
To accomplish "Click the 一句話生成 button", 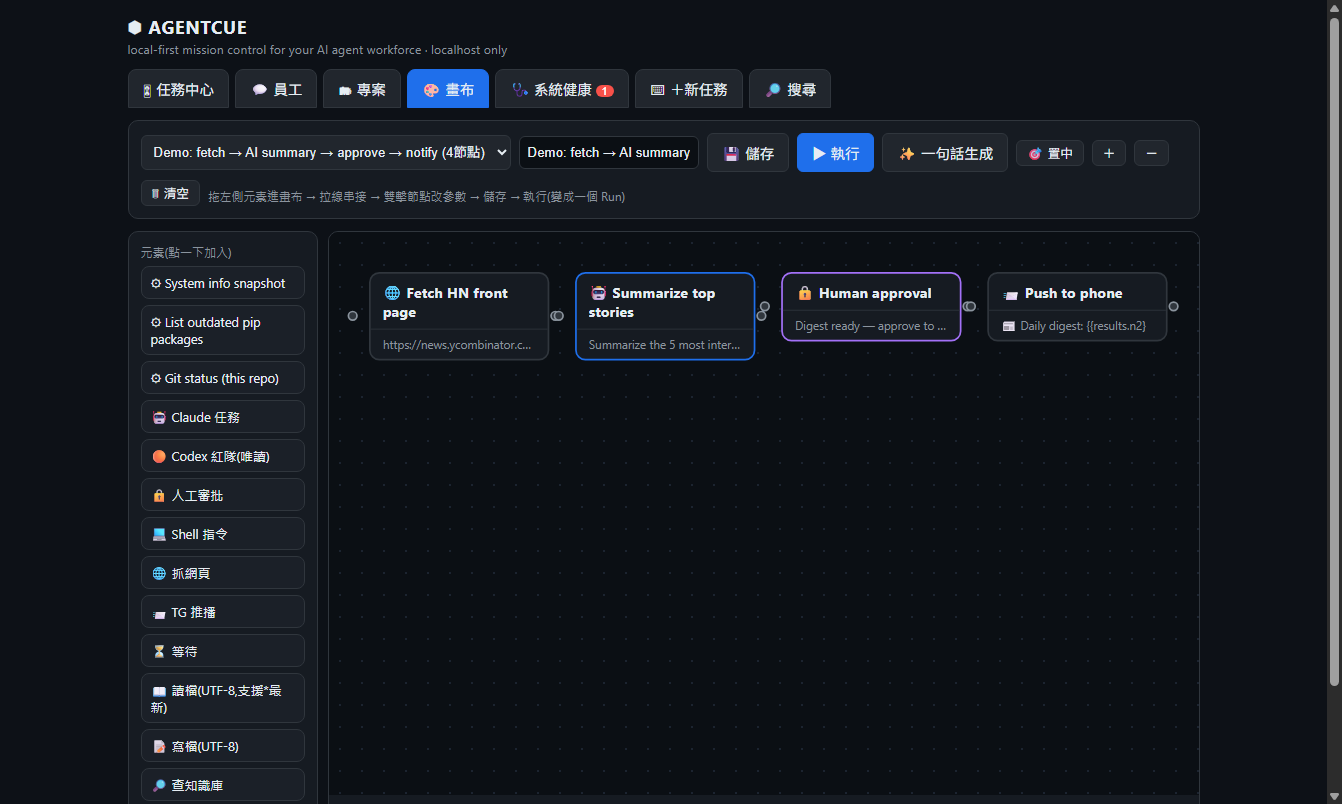I will [x=945, y=153].
